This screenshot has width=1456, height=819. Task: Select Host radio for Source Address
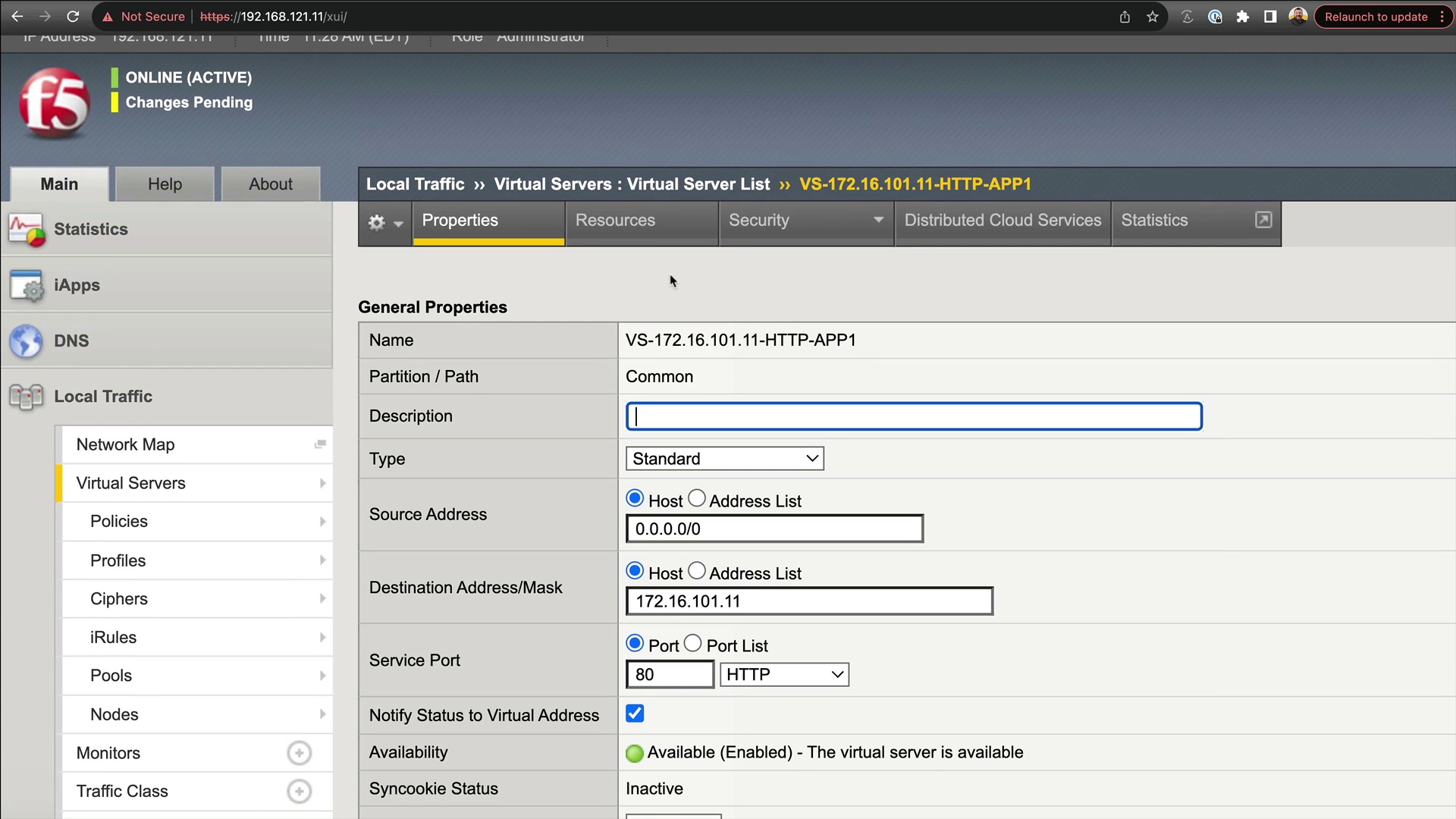[635, 499]
